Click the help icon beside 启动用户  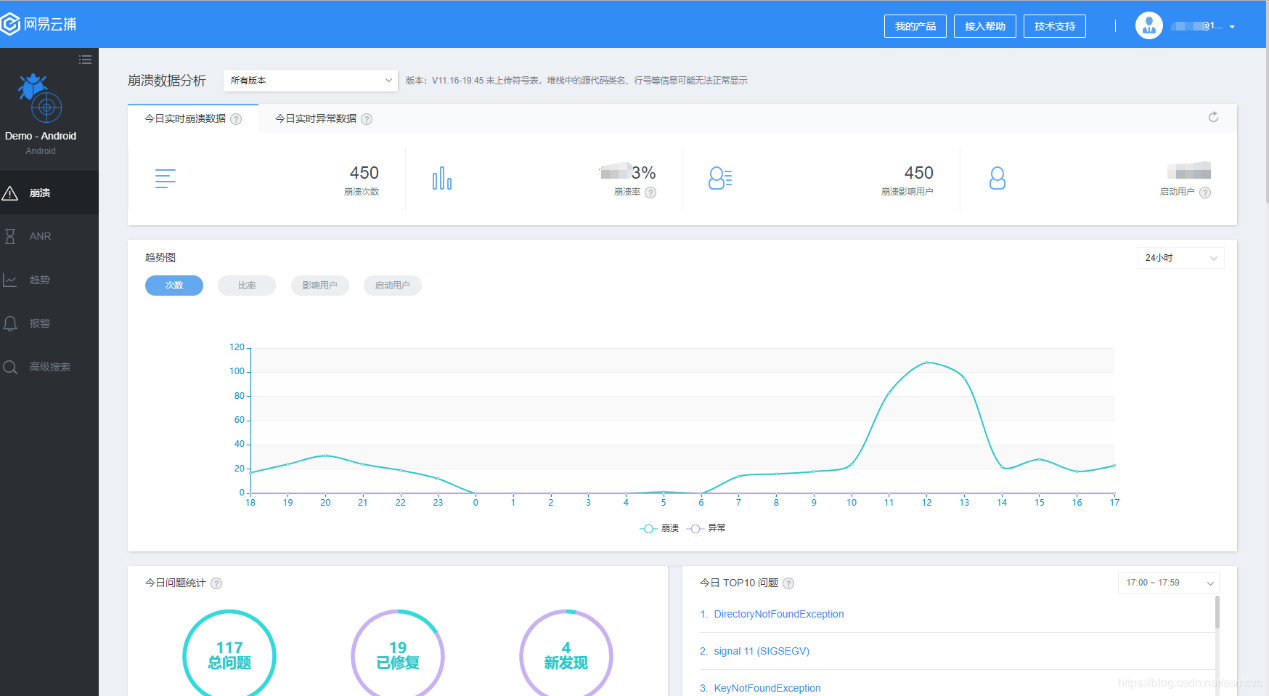(x=1205, y=192)
